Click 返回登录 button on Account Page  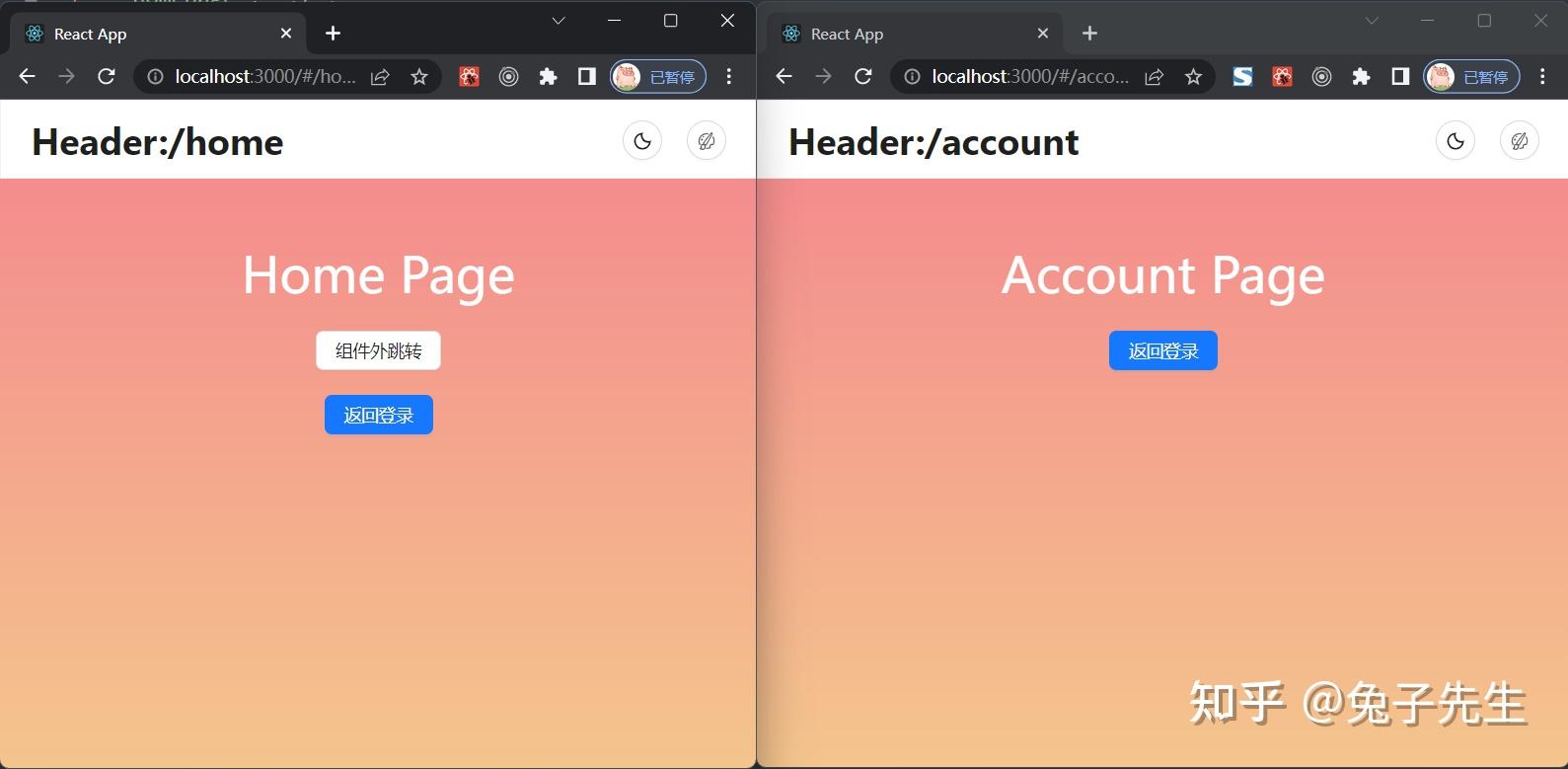(x=1163, y=350)
